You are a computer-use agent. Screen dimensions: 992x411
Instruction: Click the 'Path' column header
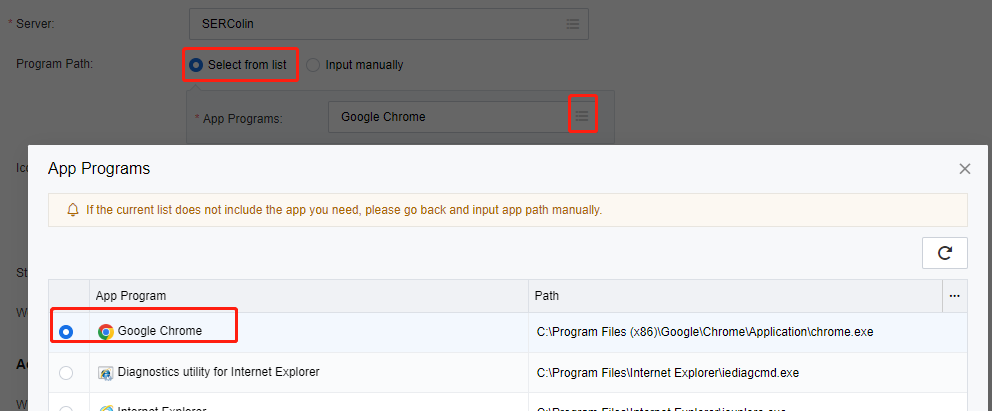[x=547, y=296]
